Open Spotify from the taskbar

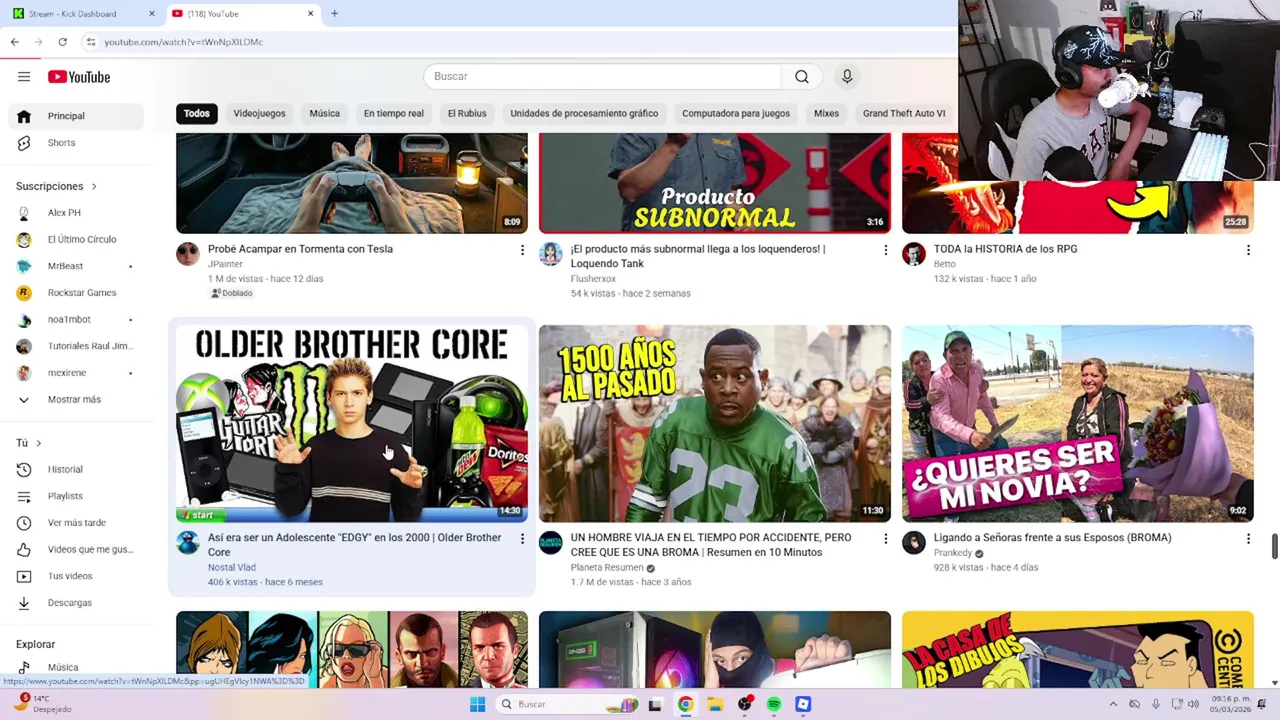(x=773, y=704)
